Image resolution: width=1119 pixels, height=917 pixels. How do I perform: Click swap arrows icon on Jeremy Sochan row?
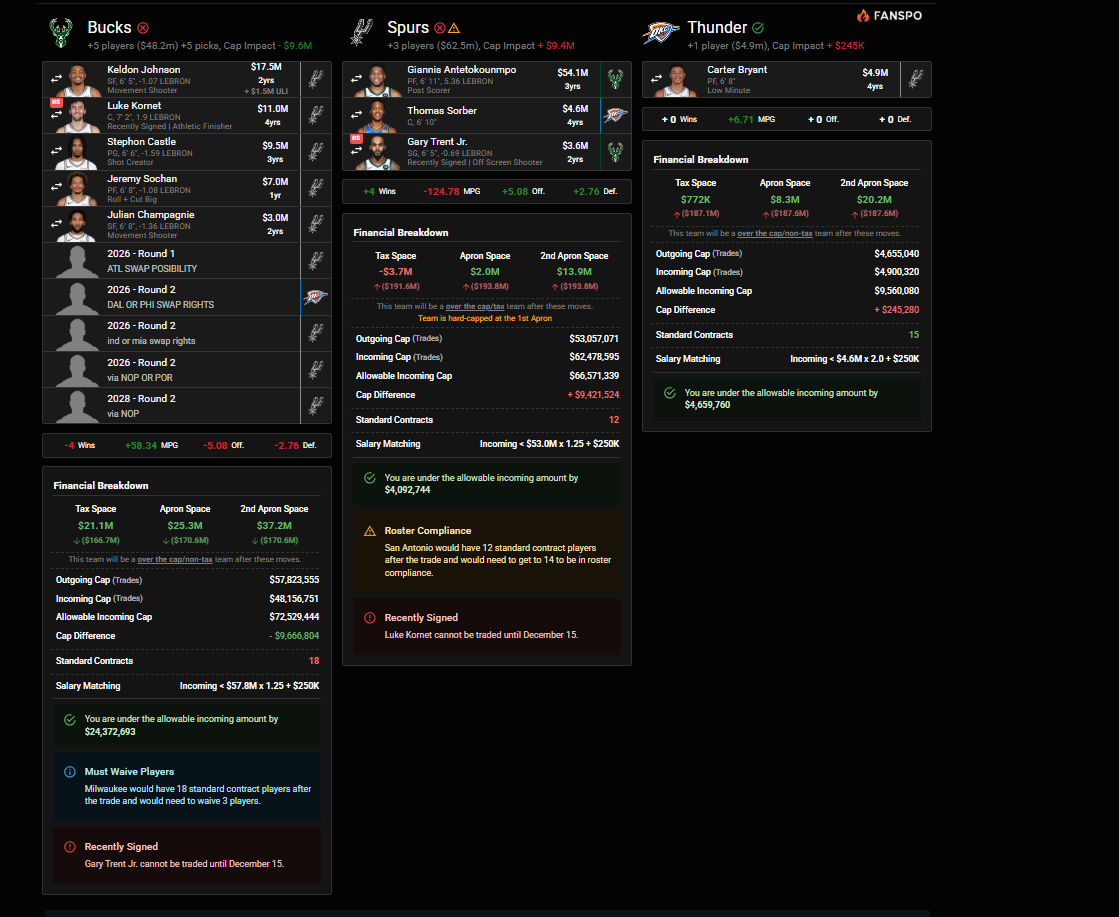tap(56, 187)
